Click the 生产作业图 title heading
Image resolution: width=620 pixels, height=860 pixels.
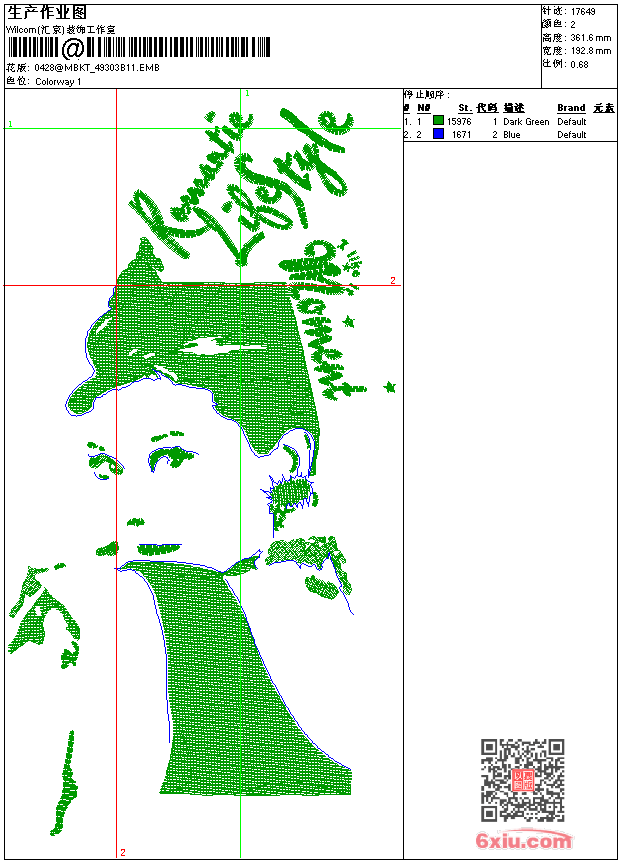46,12
